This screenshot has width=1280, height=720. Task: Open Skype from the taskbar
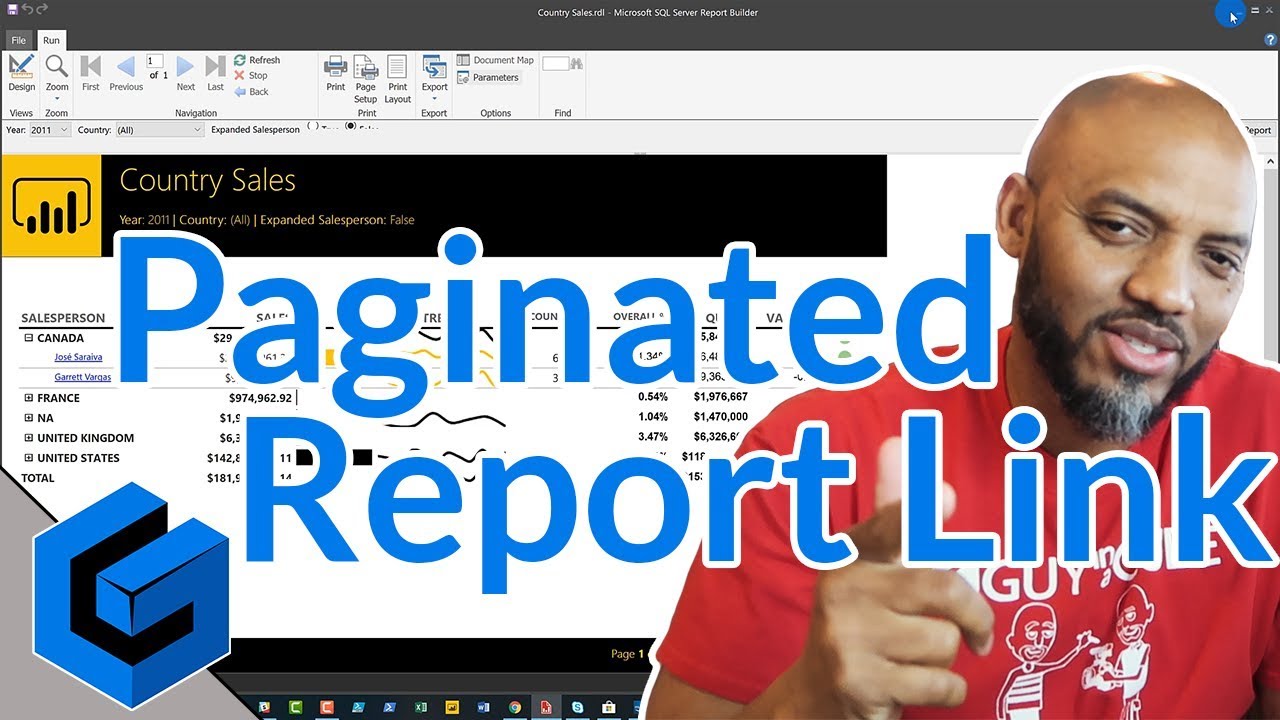[x=577, y=708]
